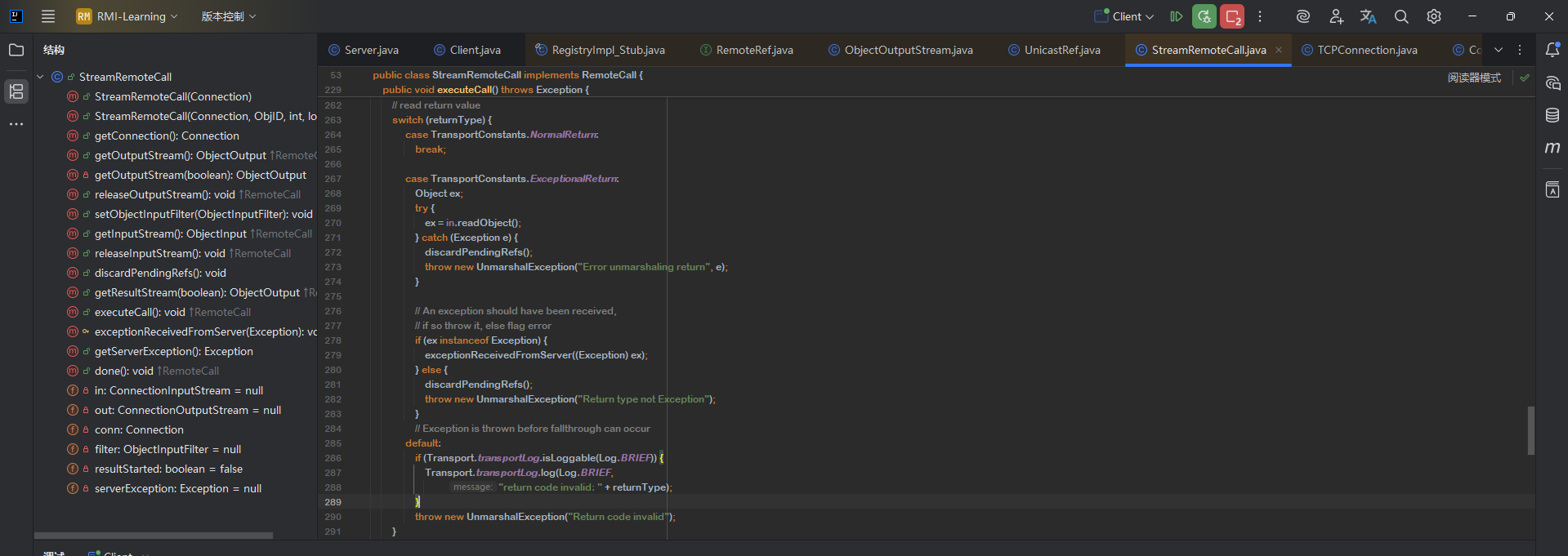Open the Client run configuration dropdown

pos(1125,16)
